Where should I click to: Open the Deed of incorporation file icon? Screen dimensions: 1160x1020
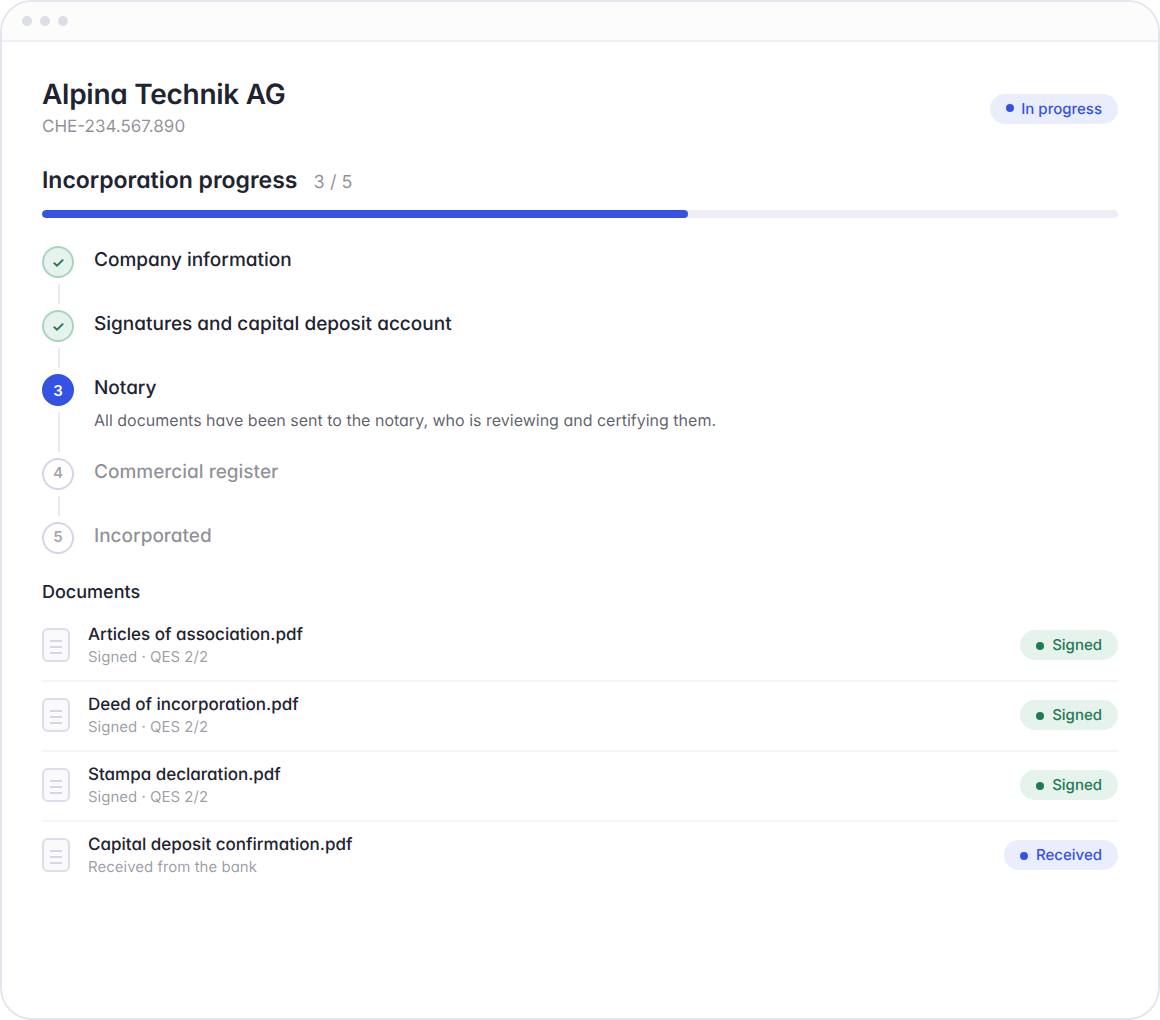[x=56, y=715]
